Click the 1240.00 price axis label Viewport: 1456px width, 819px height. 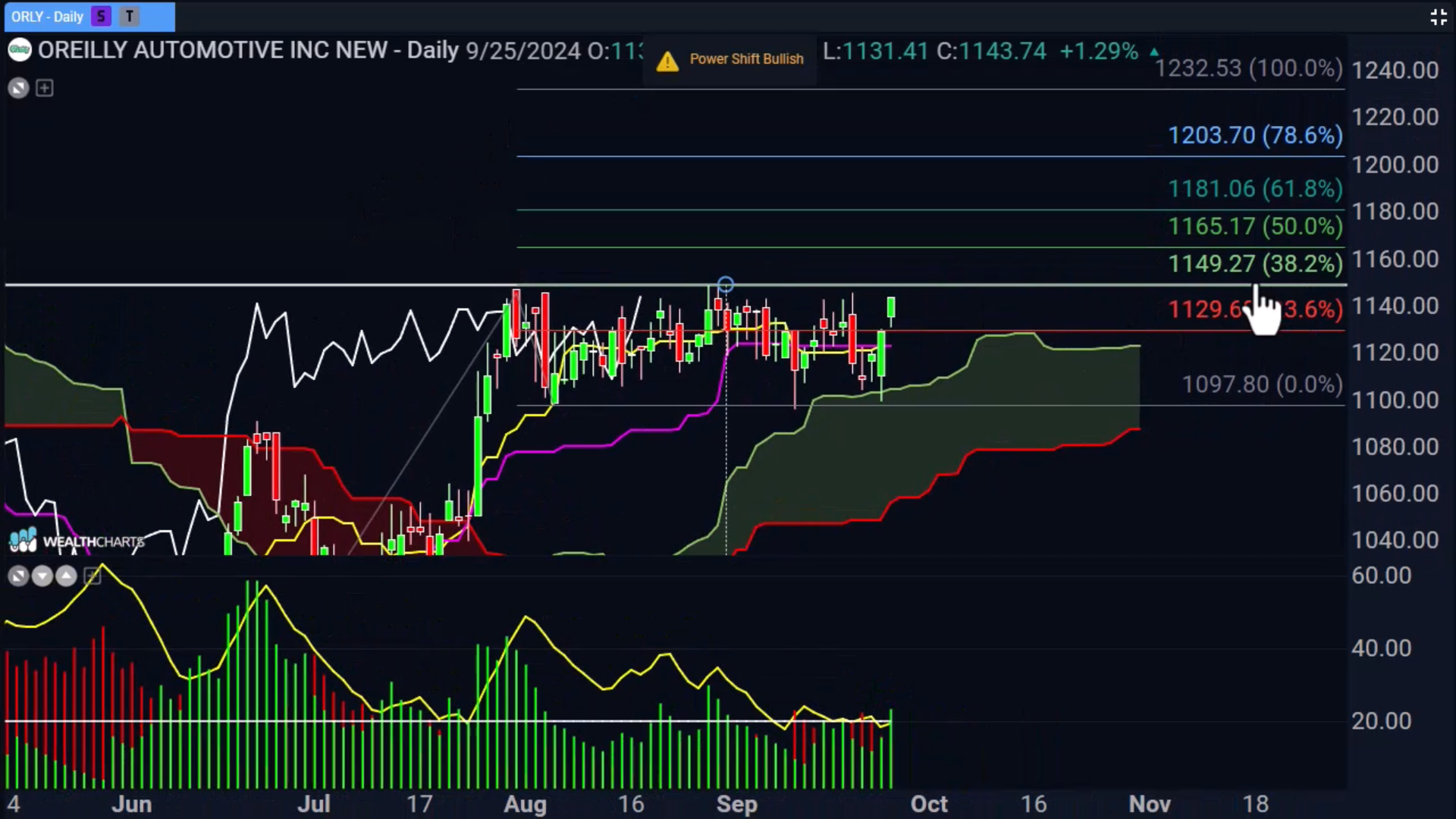point(1395,71)
